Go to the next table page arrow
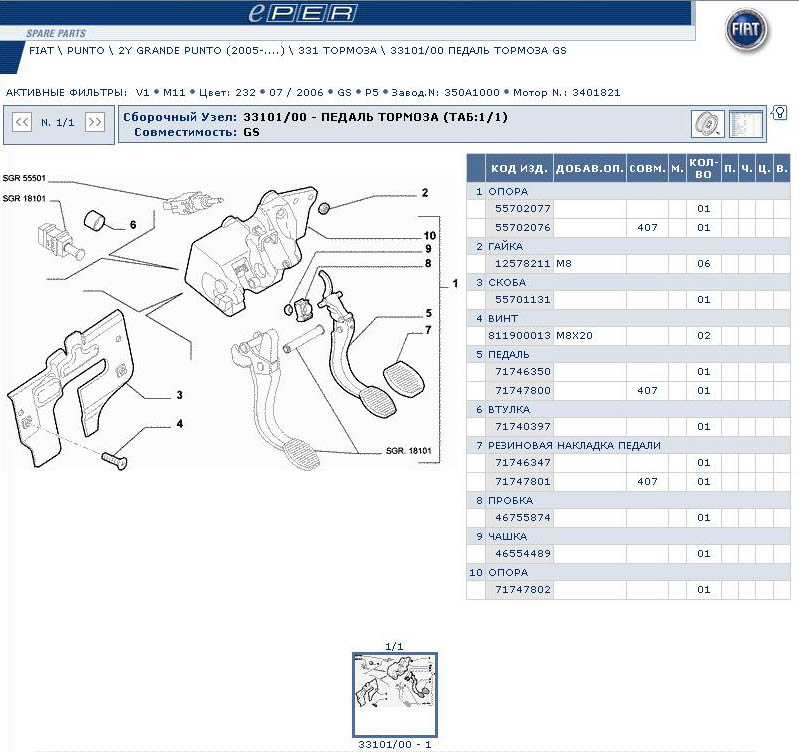The height and width of the screenshot is (752, 799). (94, 122)
